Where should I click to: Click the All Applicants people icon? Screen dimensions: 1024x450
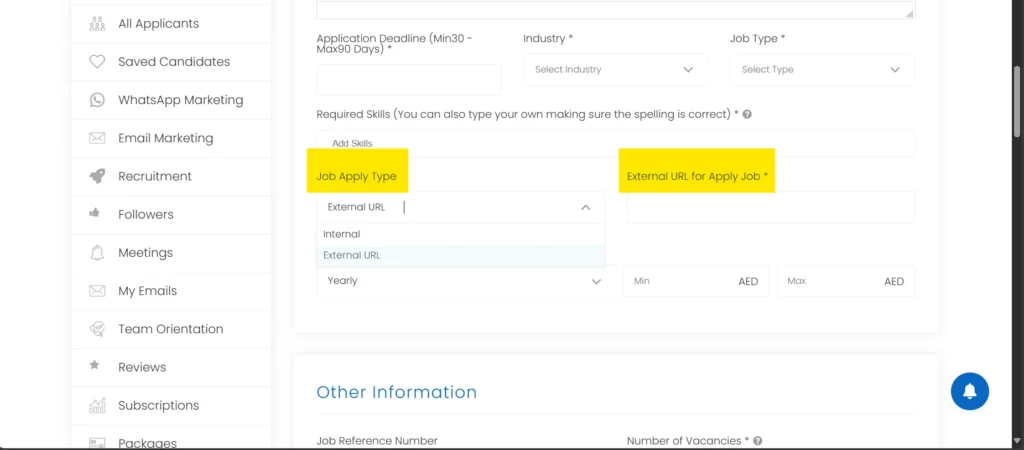(97, 24)
